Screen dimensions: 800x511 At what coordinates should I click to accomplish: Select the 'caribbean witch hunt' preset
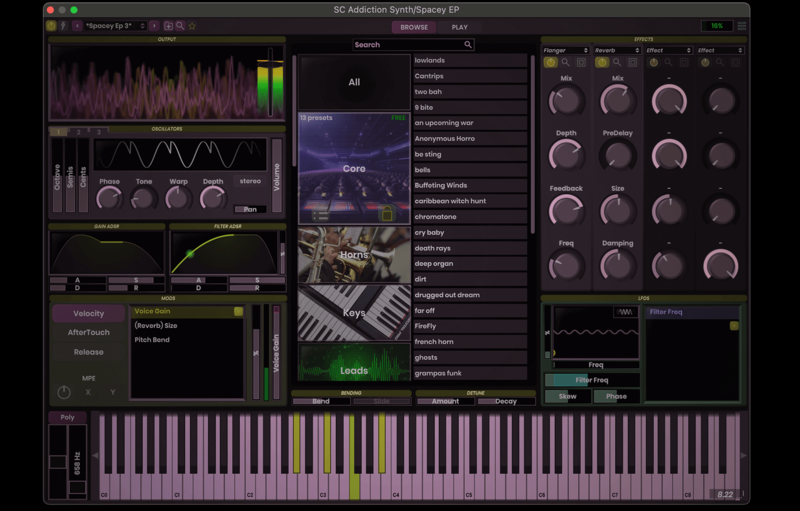tap(470, 201)
